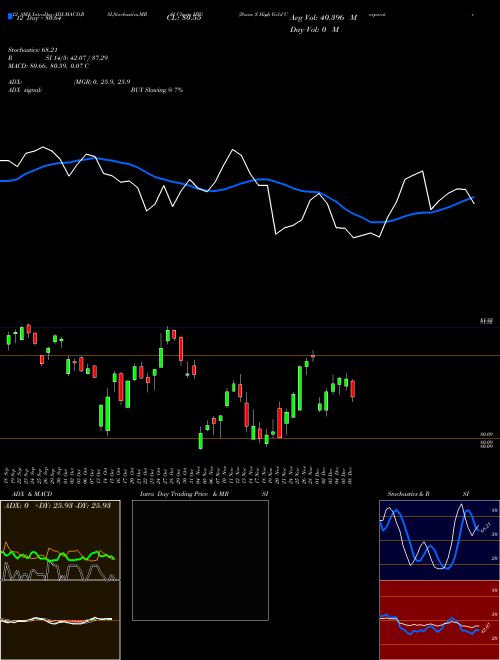This screenshot has width=500, height=660.
Task: Click the blue-background Stochastics chart panel
Action: [439, 540]
